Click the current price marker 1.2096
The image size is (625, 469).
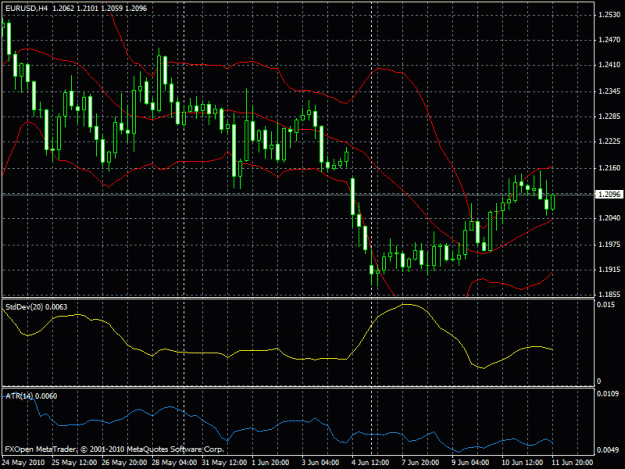click(609, 194)
